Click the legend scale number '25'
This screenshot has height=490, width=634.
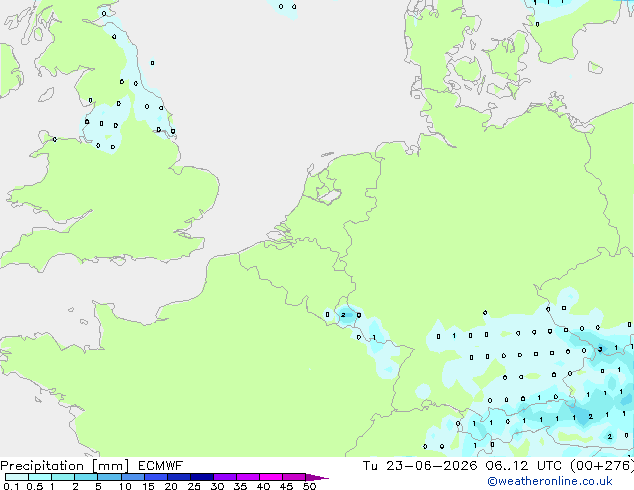pyautogui.click(x=194, y=486)
